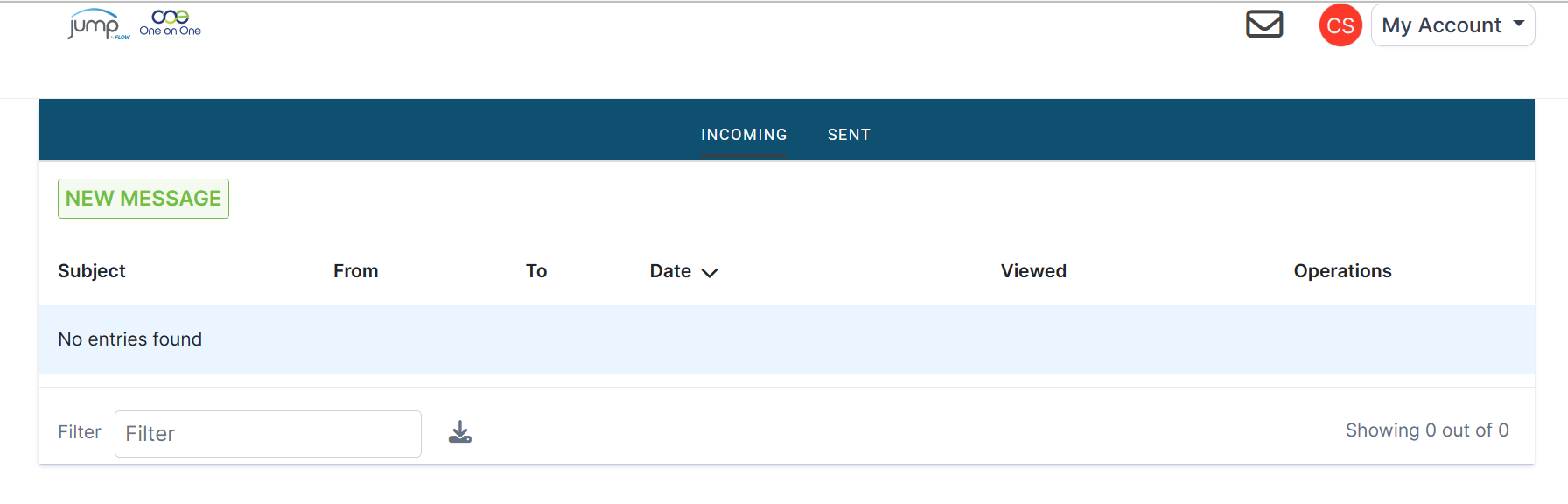Click the Jump Flow logo
This screenshot has width=1568, height=504.
point(99,24)
